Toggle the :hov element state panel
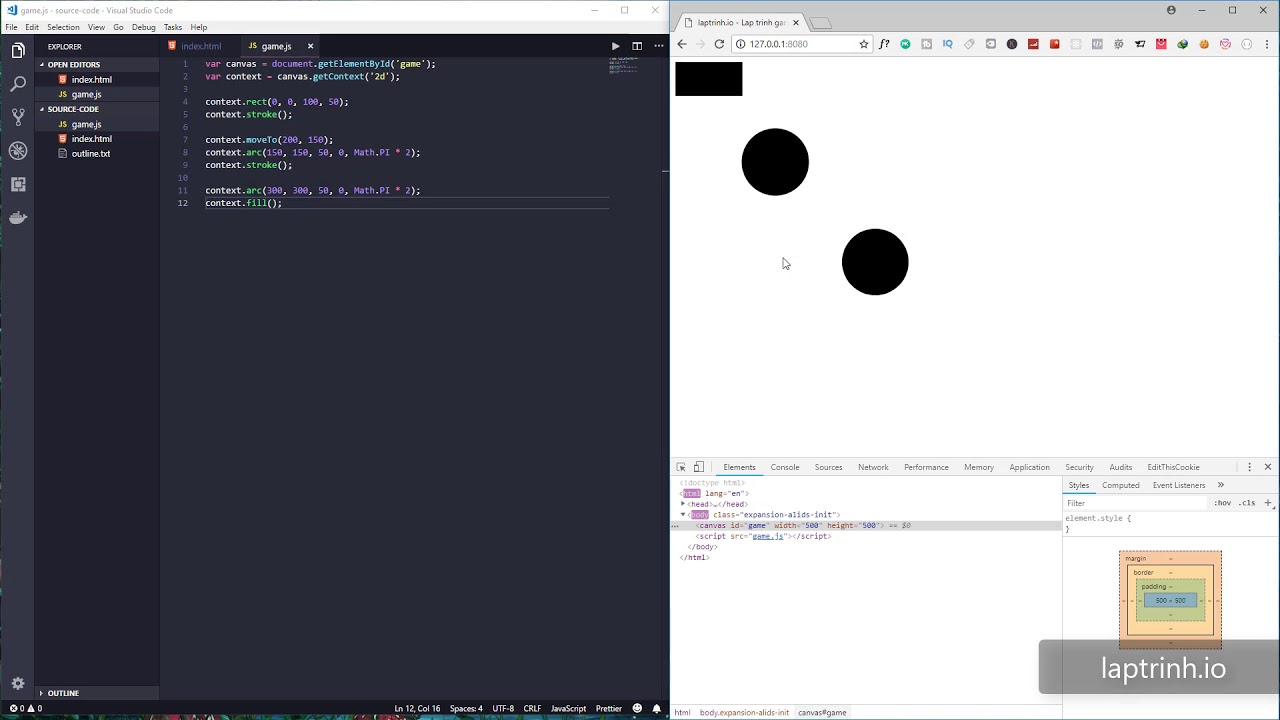The height and width of the screenshot is (720, 1280). 1222,503
